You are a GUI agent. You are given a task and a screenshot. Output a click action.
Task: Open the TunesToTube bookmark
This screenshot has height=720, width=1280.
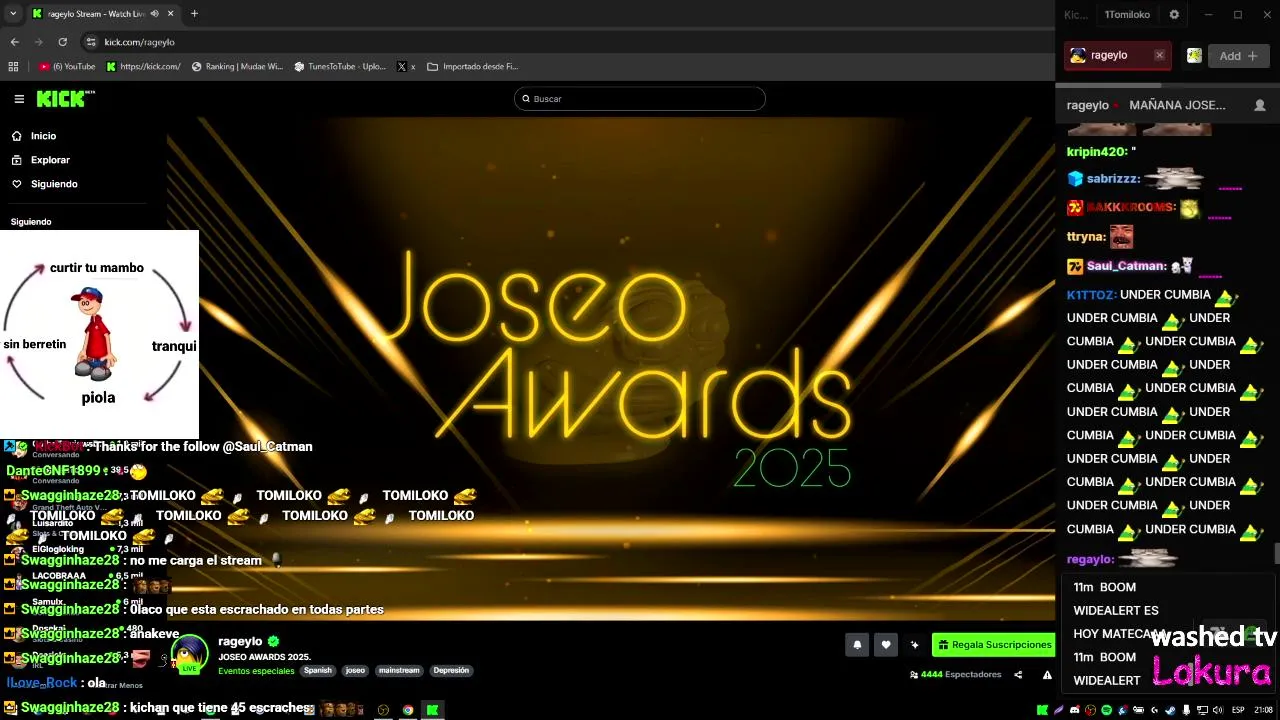(x=340, y=67)
